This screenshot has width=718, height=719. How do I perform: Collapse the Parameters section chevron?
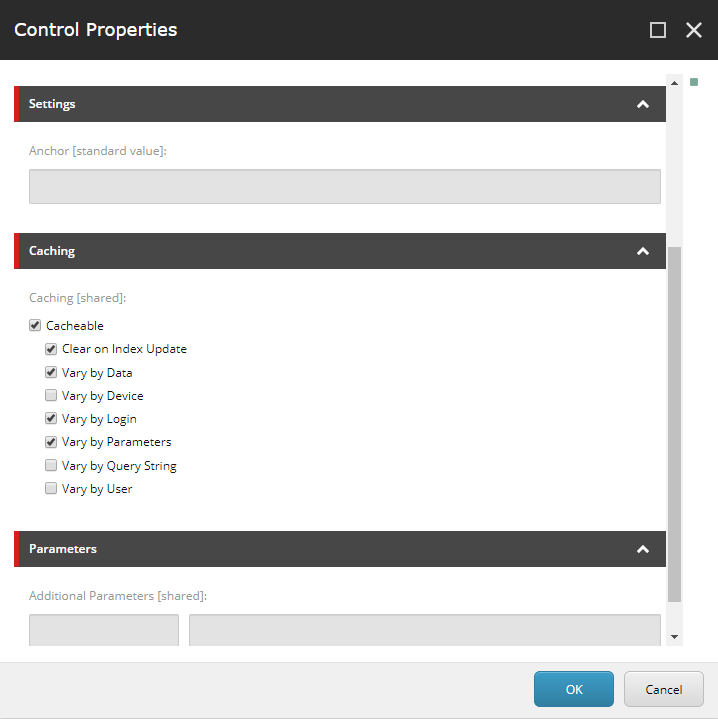(643, 549)
